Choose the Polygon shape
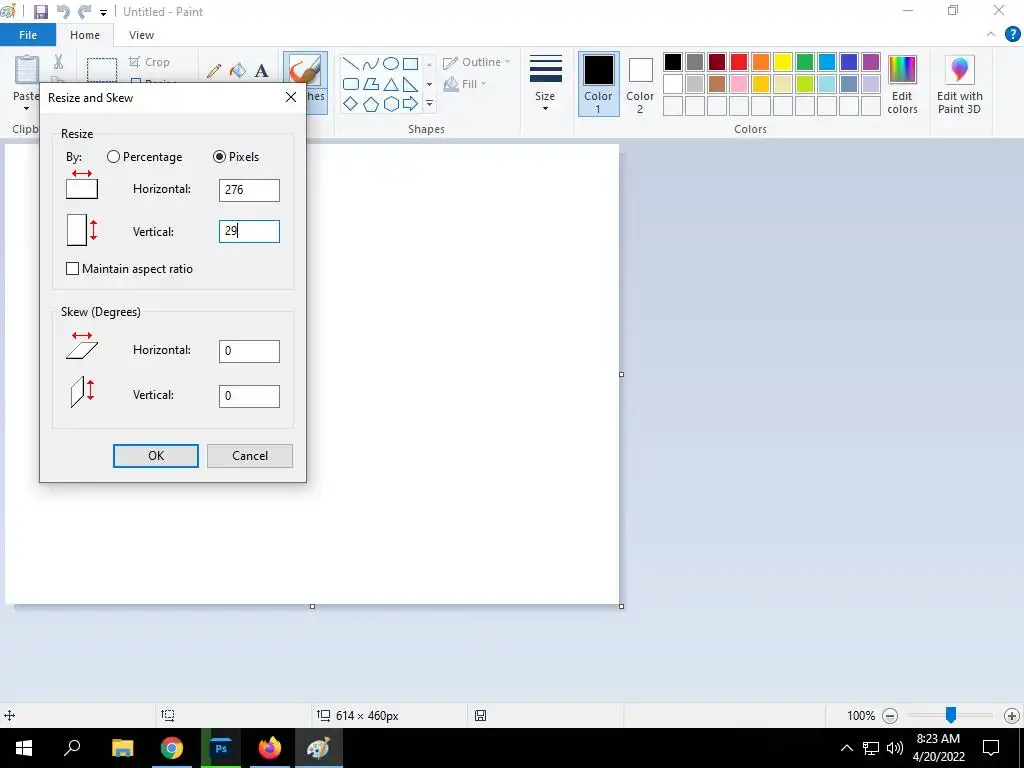1024x768 pixels. pyautogui.click(x=371, y=84)
